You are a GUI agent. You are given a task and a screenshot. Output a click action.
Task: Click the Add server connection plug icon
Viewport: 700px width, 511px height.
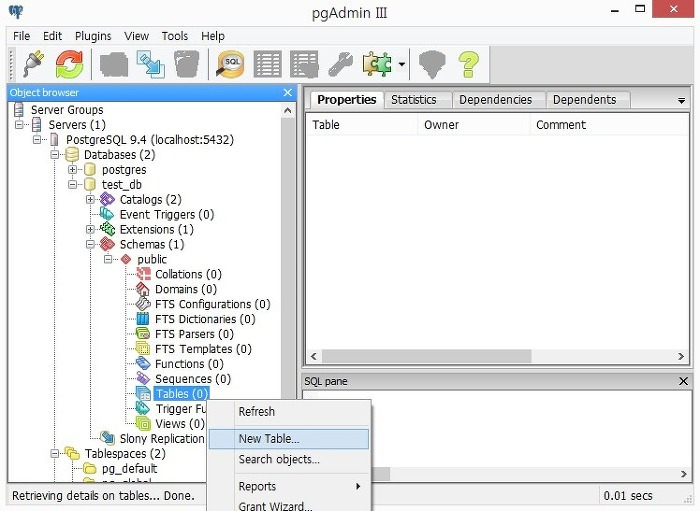point(33,64)
